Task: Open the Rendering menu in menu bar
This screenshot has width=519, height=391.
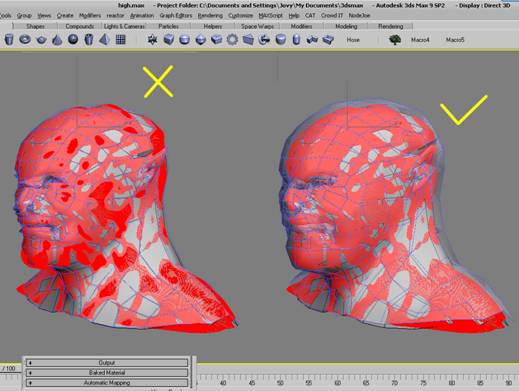Action: [x=210, y=16]
